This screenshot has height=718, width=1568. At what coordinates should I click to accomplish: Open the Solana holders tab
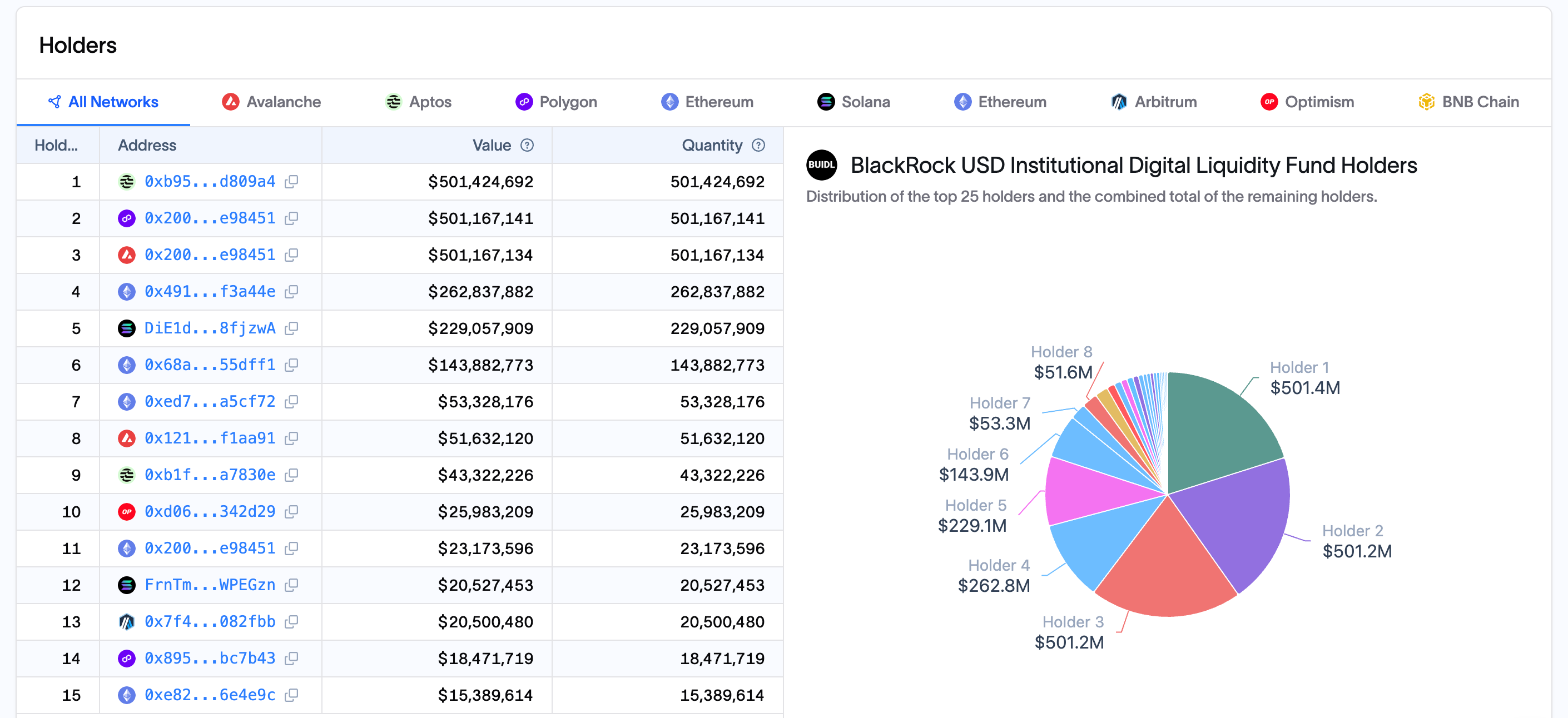854,102
